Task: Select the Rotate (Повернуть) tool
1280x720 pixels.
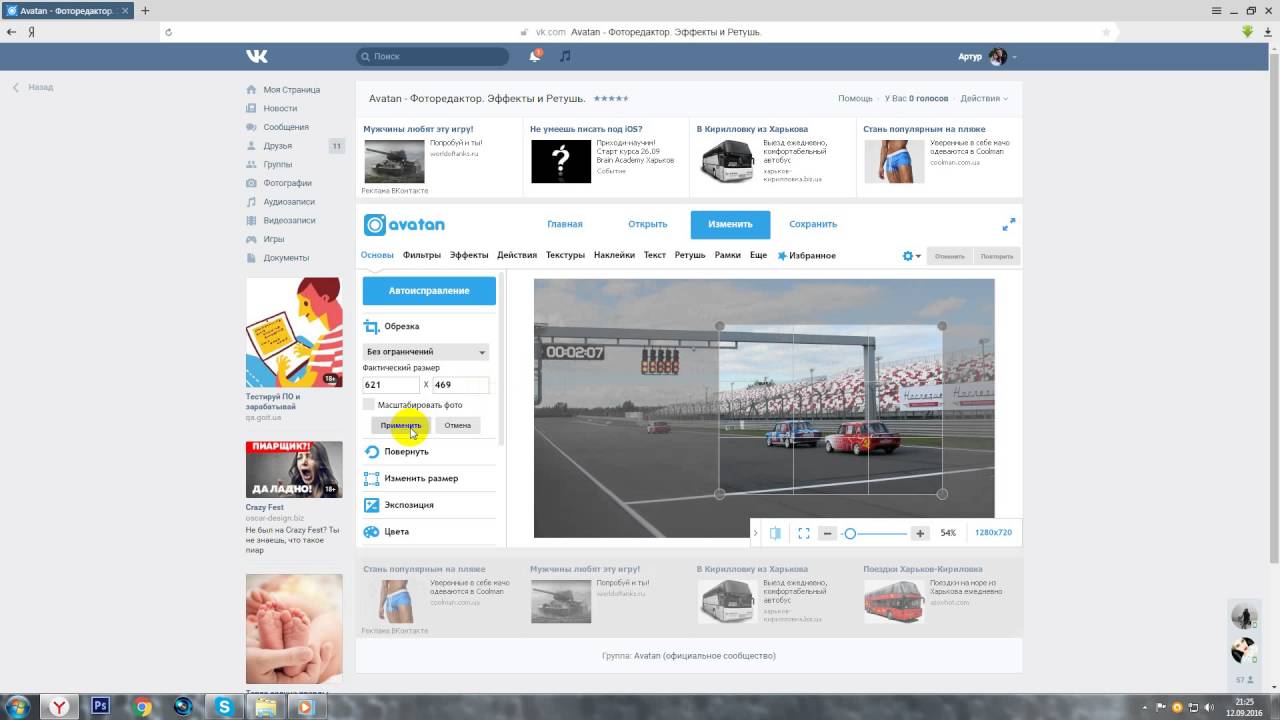Action: [x=406, y=452]
